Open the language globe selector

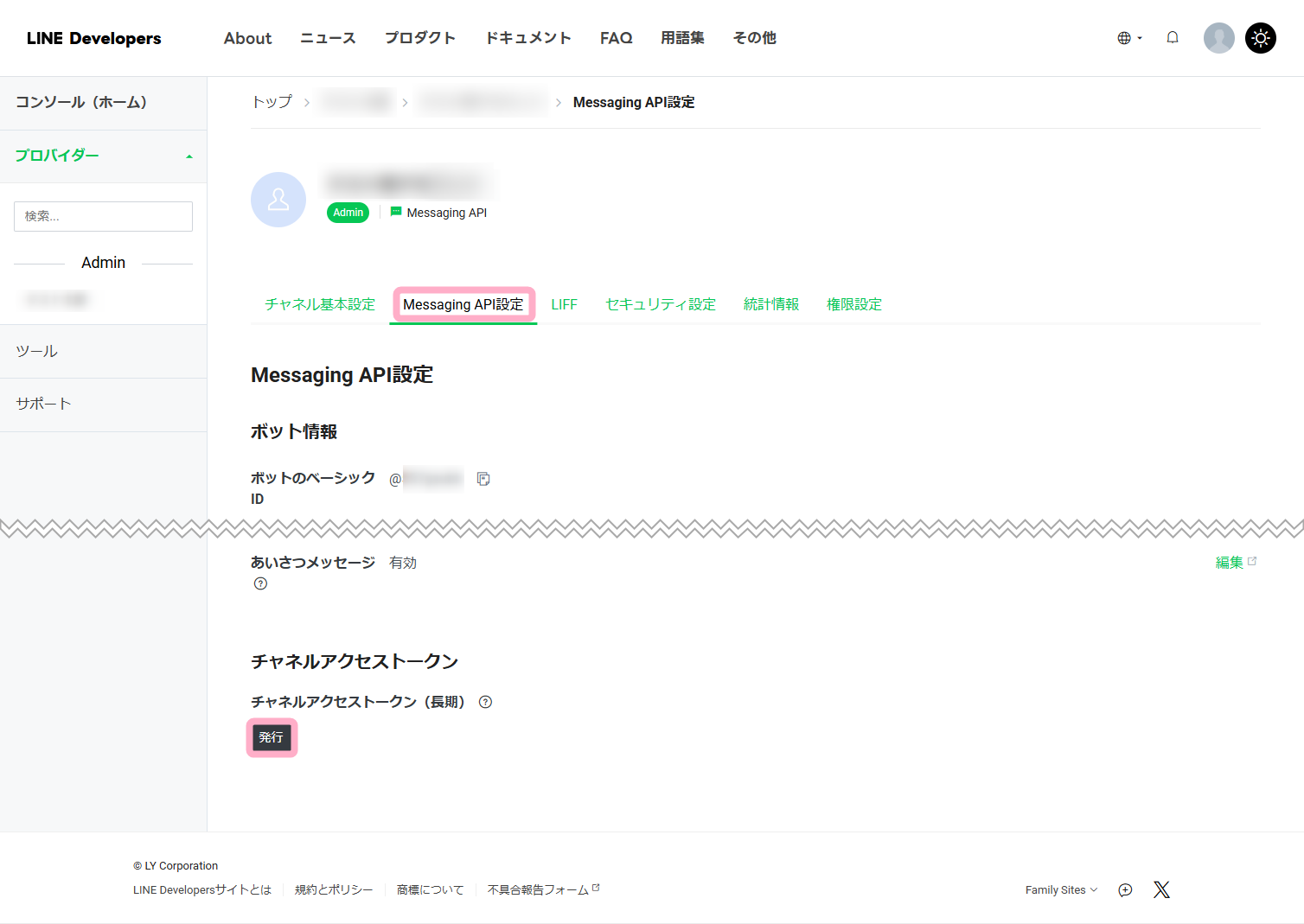1129,38
